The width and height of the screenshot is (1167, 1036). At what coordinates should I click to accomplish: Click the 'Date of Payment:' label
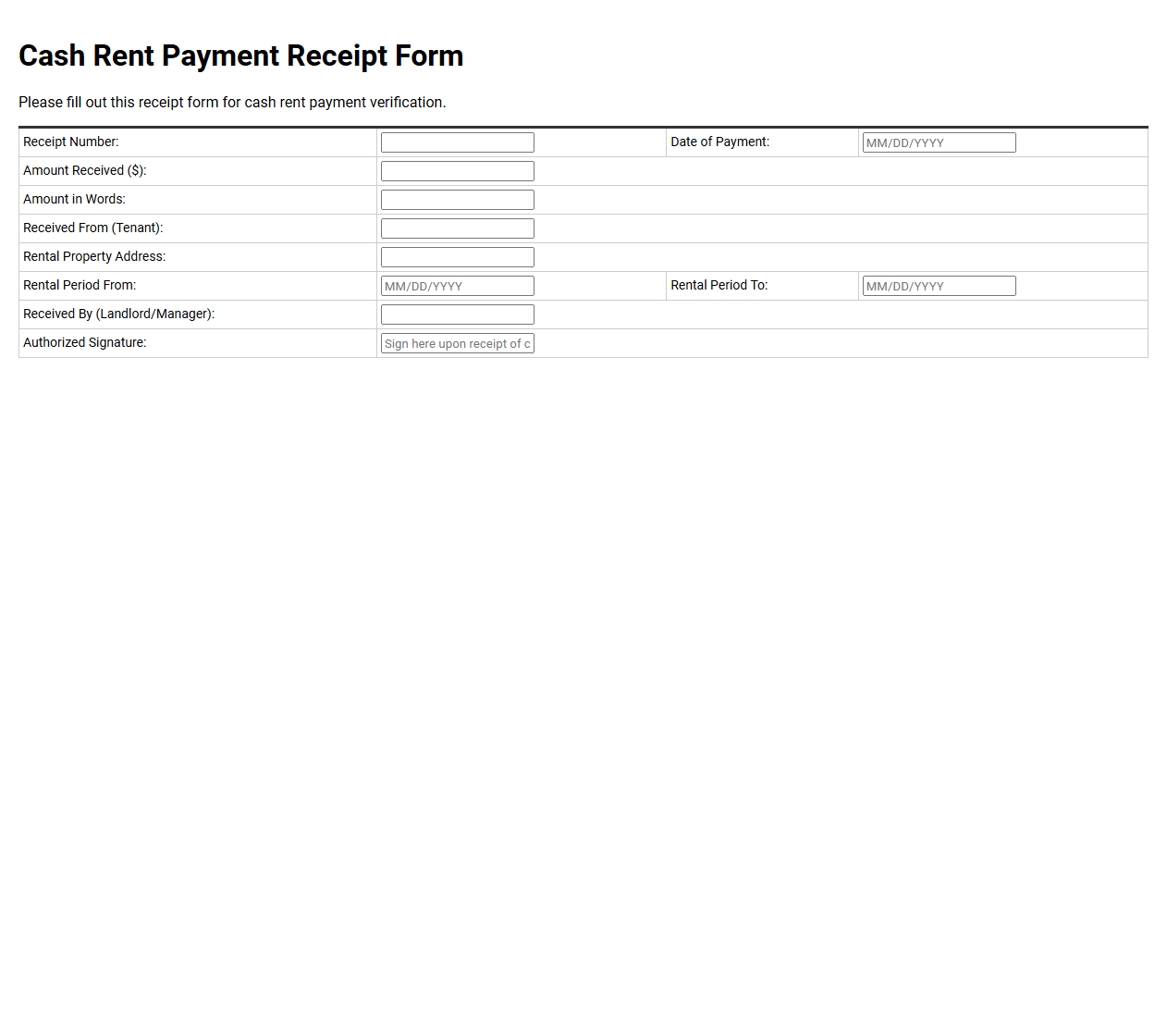pyautogui.click(x=720, y=142)
